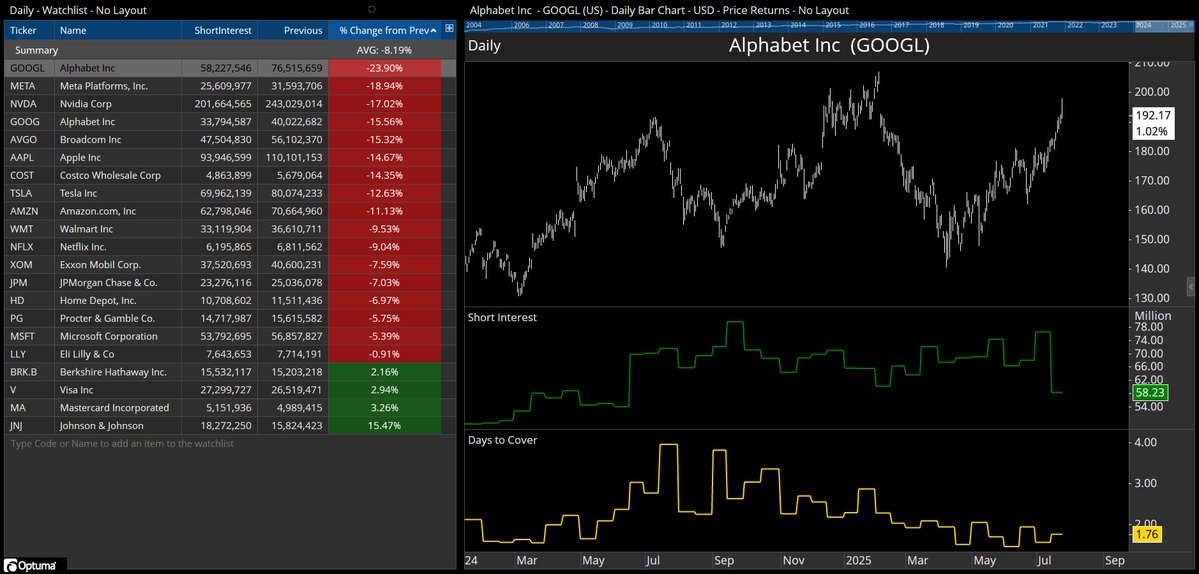Click the yellow 1.76 days to cover tag
Viewport: 1199px width, 574px height.
pyautogui.click(x=1147, y=534)
